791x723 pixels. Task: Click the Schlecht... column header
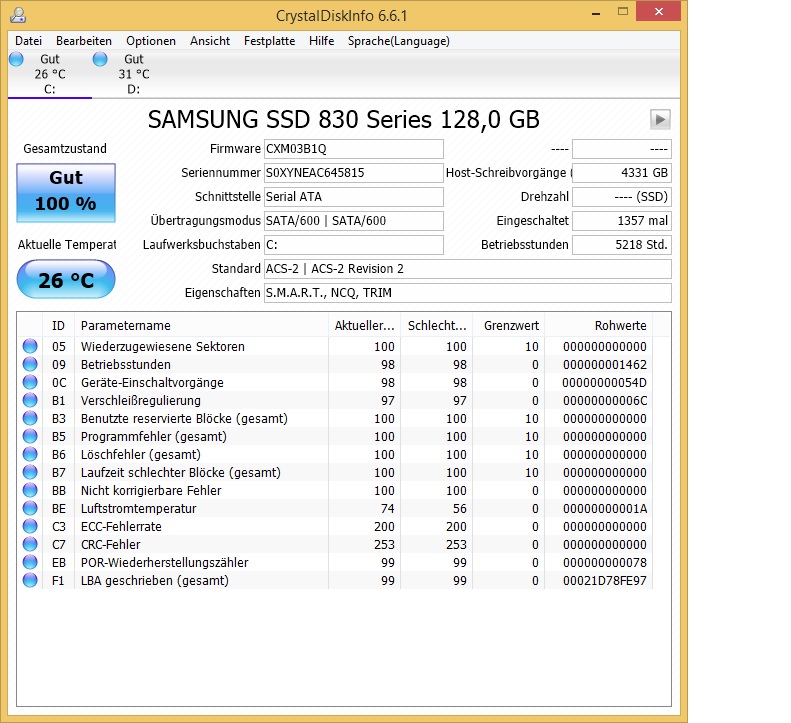(x=437, y=325)
